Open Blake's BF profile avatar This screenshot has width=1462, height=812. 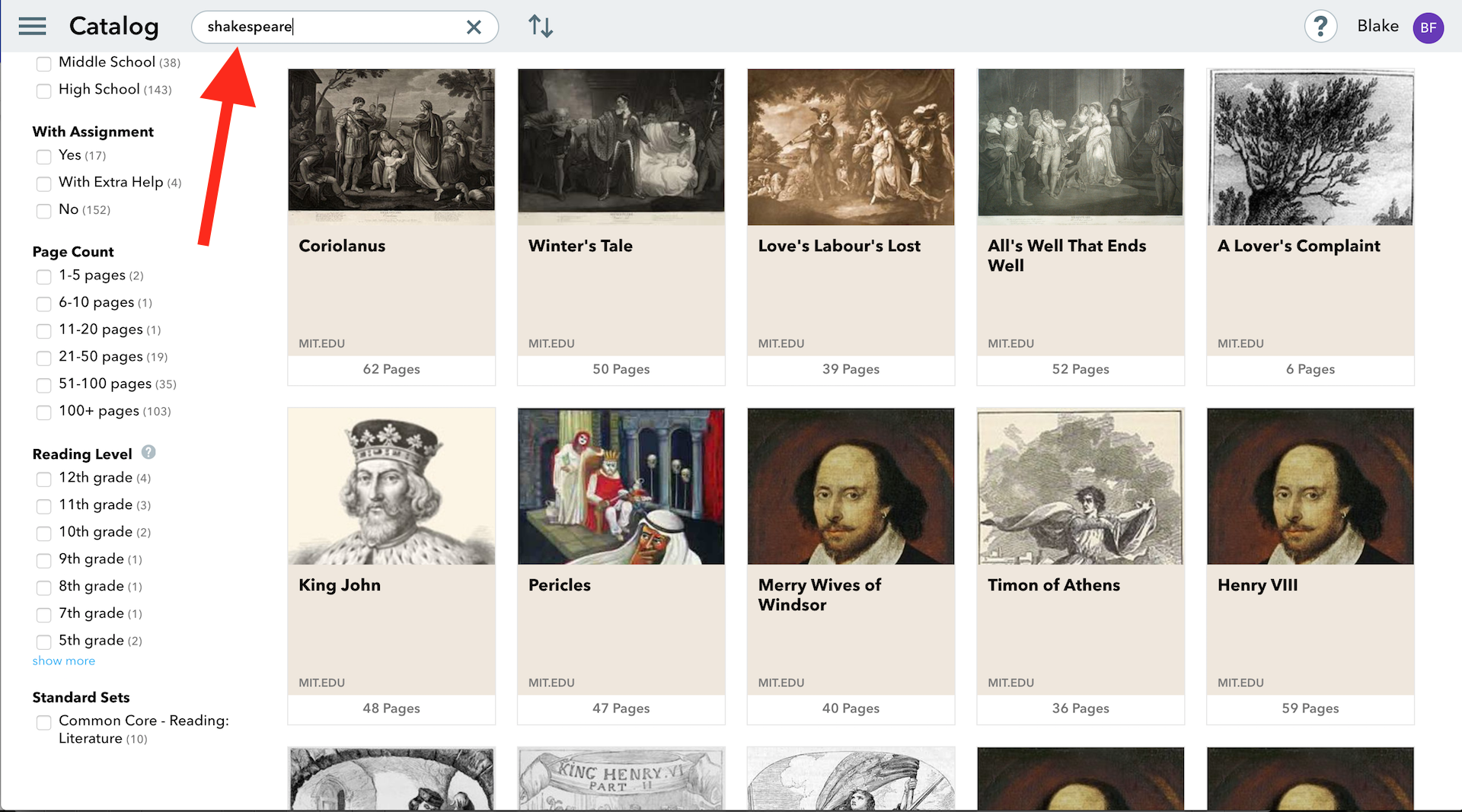point(1428,28)
